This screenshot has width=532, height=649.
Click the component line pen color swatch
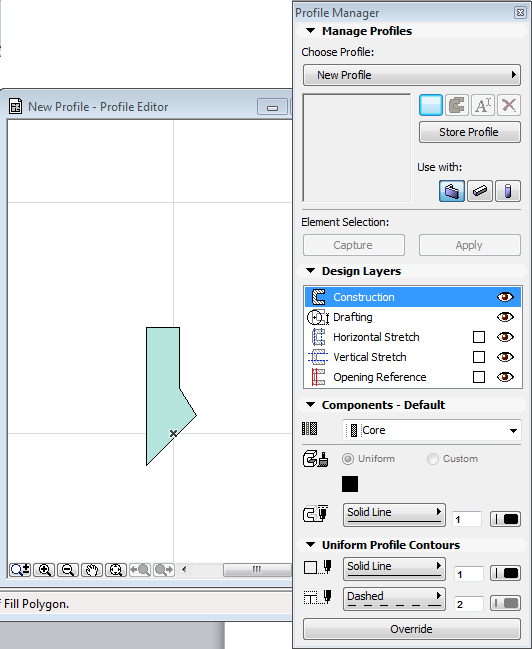pos(505,519)
